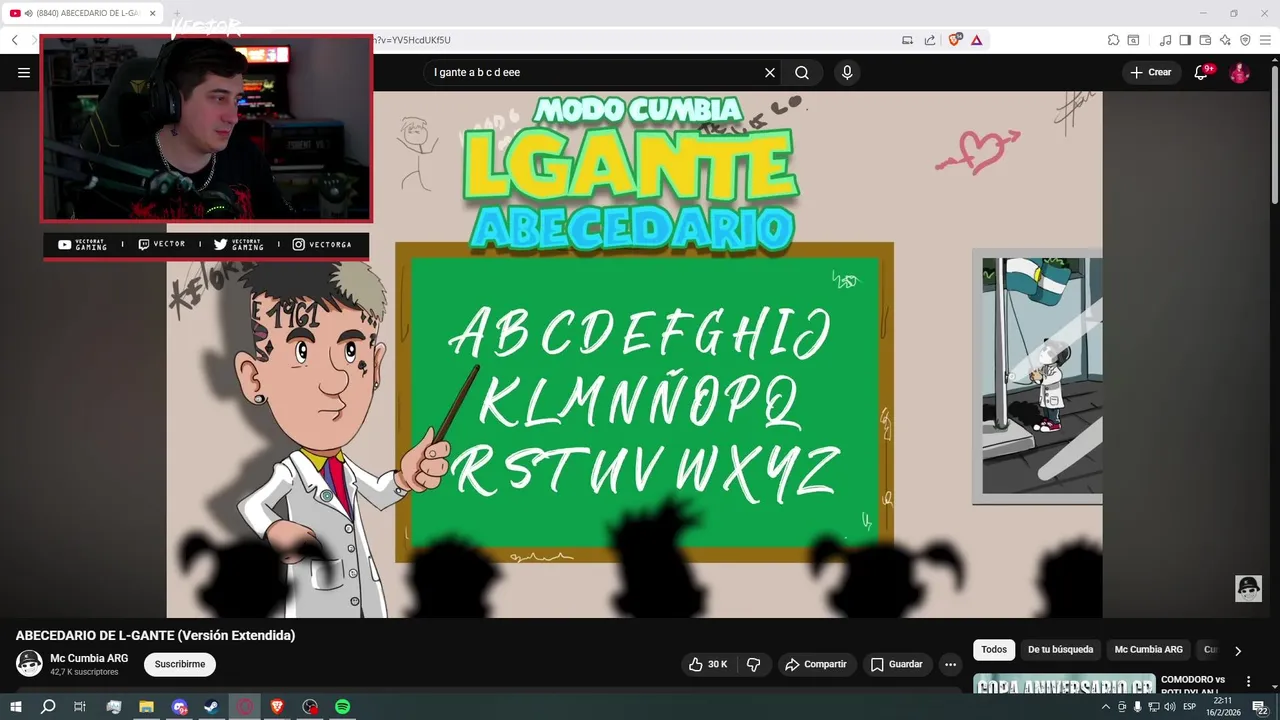This screenshot has height=720, width=1280.
Task: Open the volume control in tray
Action: point(1170,707)
